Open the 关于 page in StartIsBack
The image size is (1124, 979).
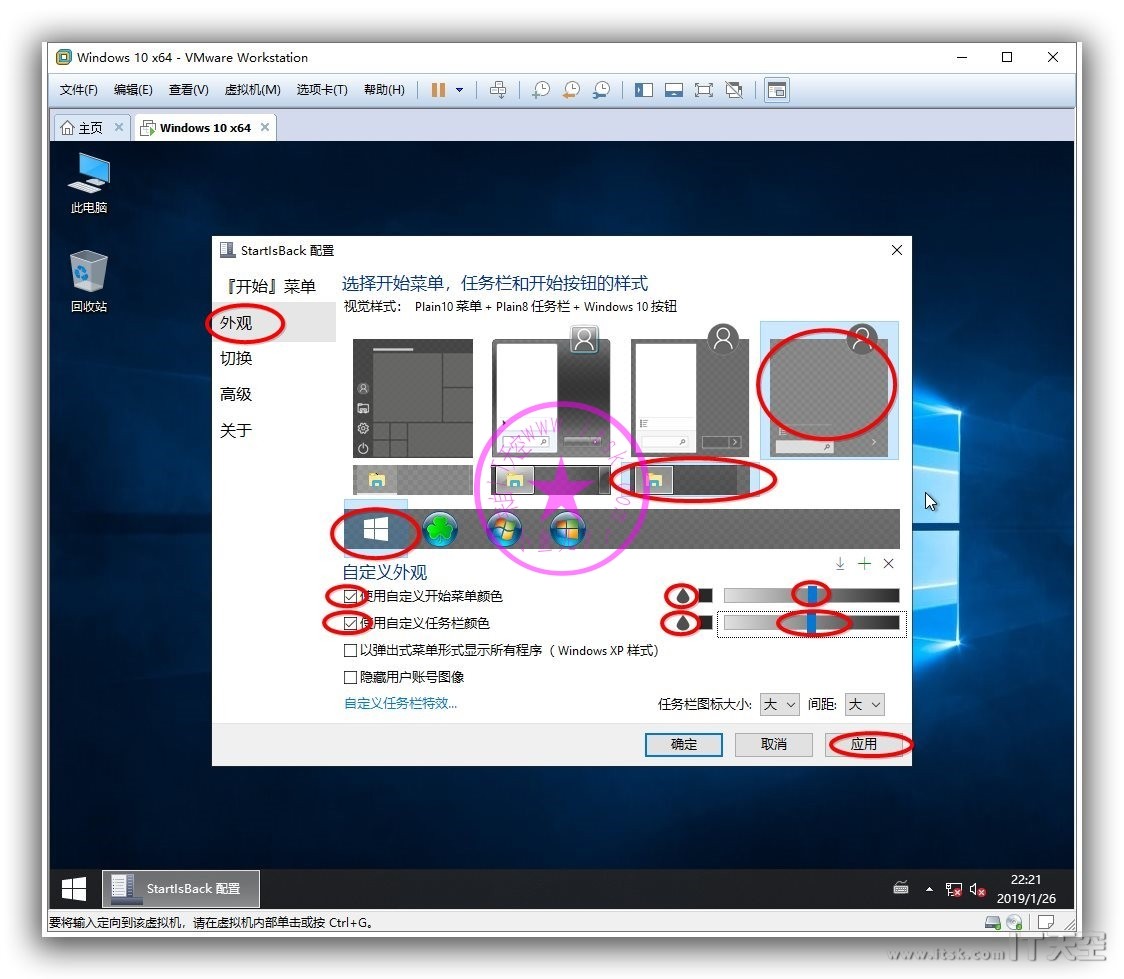(x=274, y=430)
